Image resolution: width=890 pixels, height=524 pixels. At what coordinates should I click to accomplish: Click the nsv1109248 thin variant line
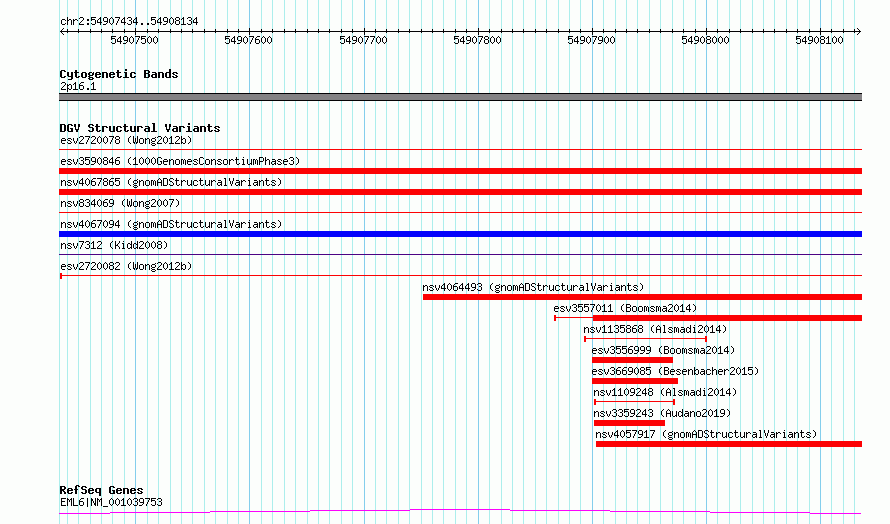635,402
